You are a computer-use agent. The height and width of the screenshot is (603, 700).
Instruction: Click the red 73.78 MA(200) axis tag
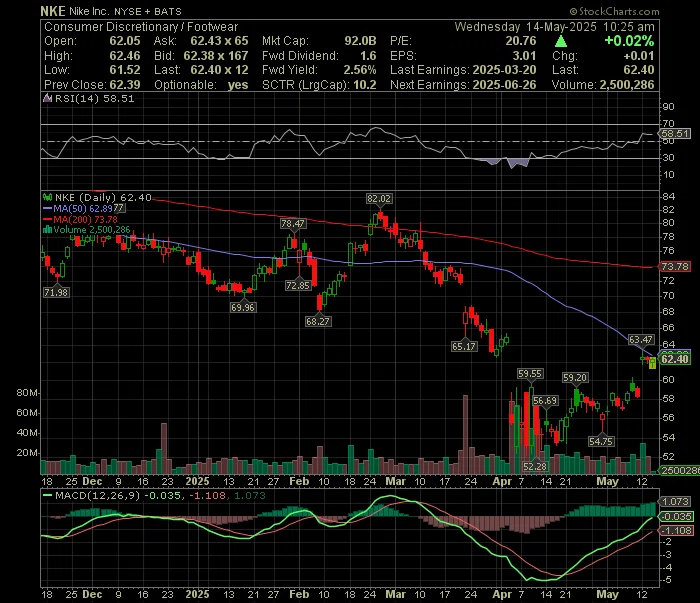[x=675, y=266]
